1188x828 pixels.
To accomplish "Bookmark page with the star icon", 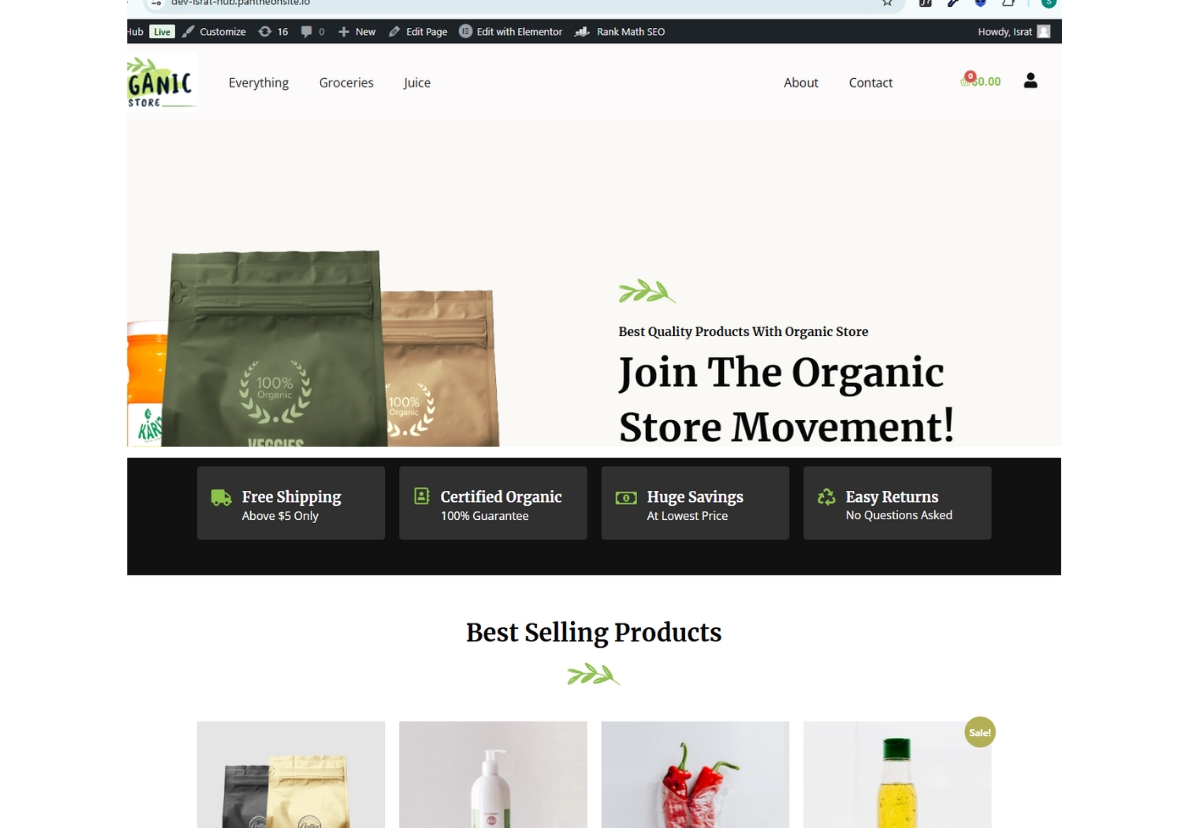I will pyautogui.click(x=886, y=3).
